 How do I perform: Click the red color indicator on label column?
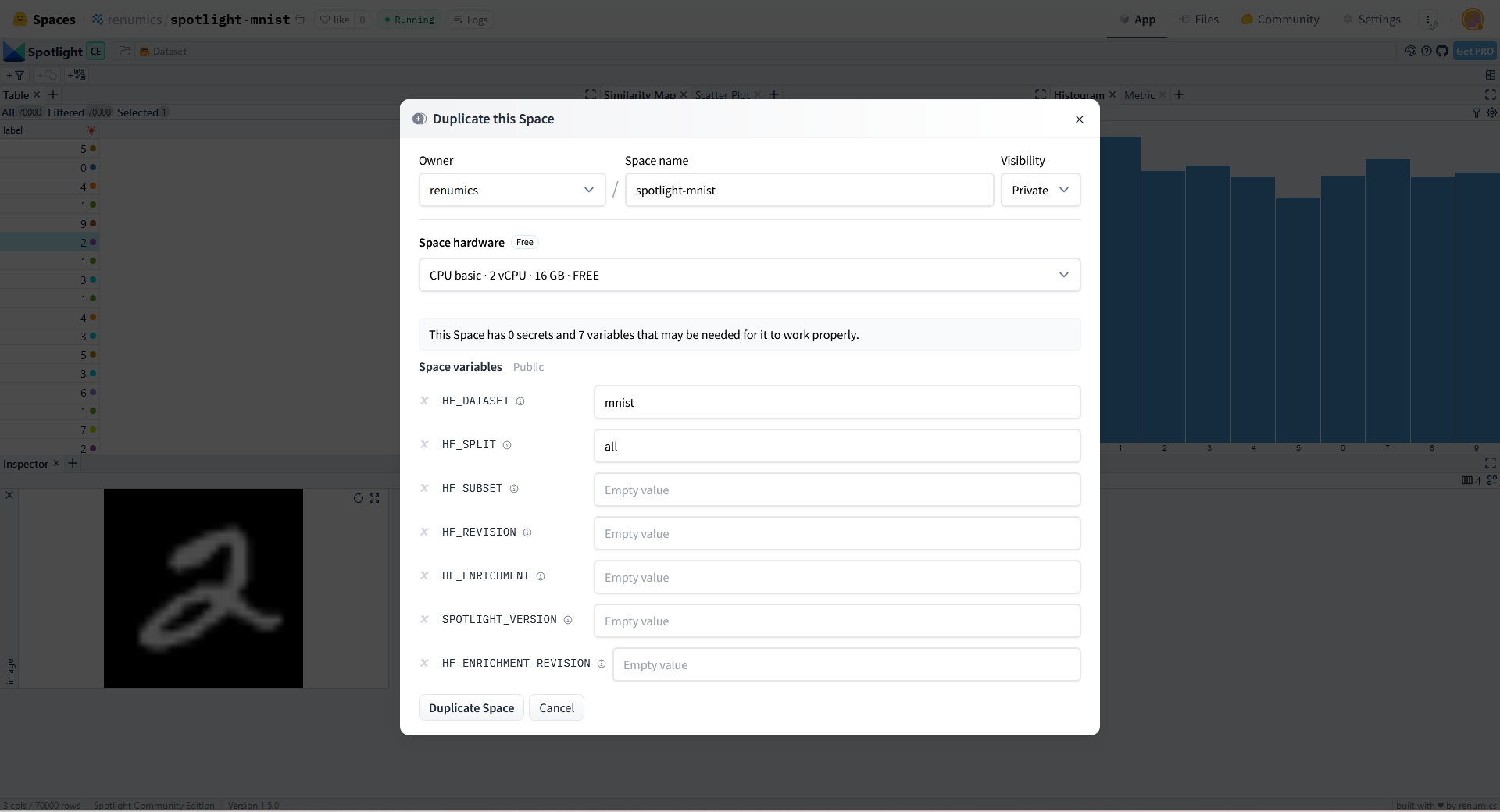coord(91,130)
